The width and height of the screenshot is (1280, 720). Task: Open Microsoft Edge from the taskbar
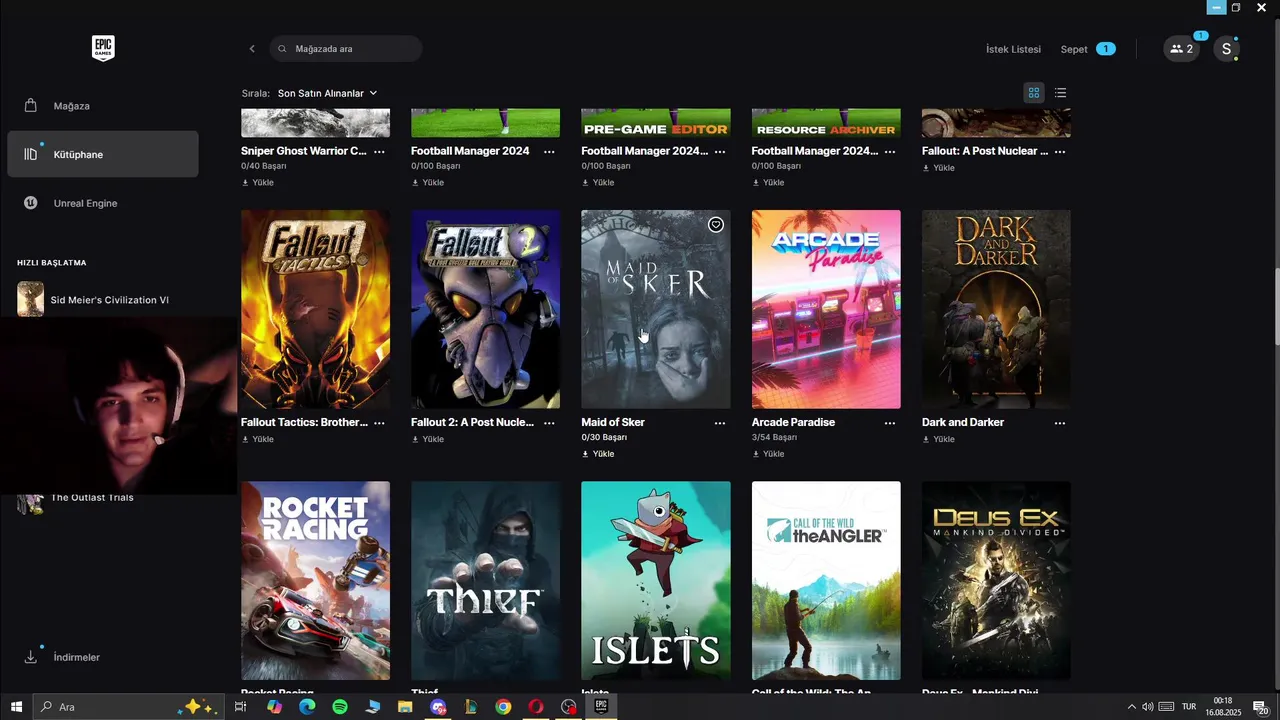coord(307,707)
